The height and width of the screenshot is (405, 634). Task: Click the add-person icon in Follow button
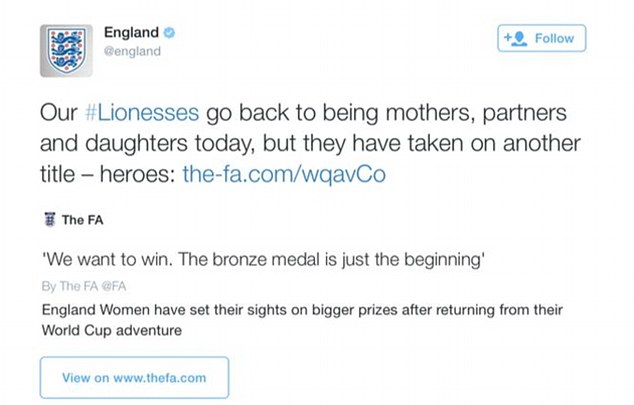[516, 38]
